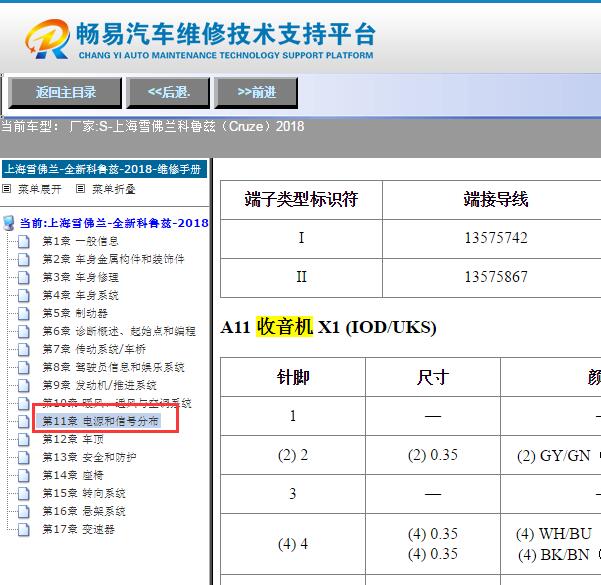Image resolution: width=601 pixels, height=585 pixels.
Task: Open 第8章 驾驶员信息和娱乐系统
Action: click(x=113, y=367)
